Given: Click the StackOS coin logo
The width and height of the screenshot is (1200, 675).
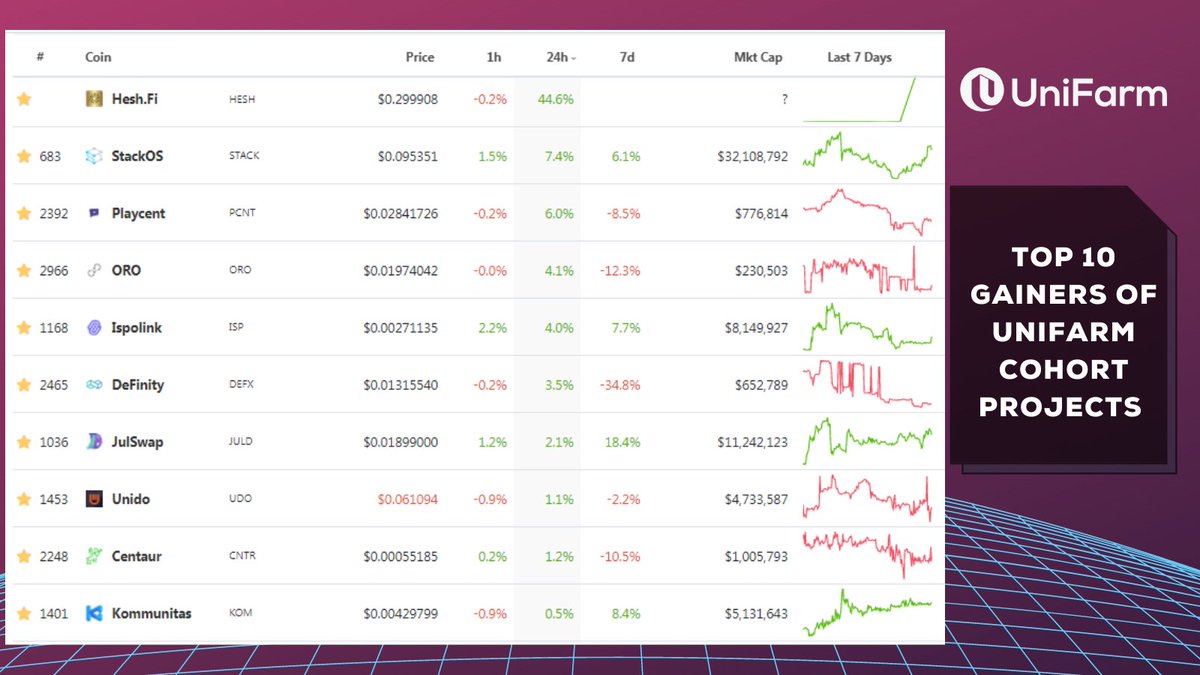Looking at the screenshot, I should pos(95,156).
